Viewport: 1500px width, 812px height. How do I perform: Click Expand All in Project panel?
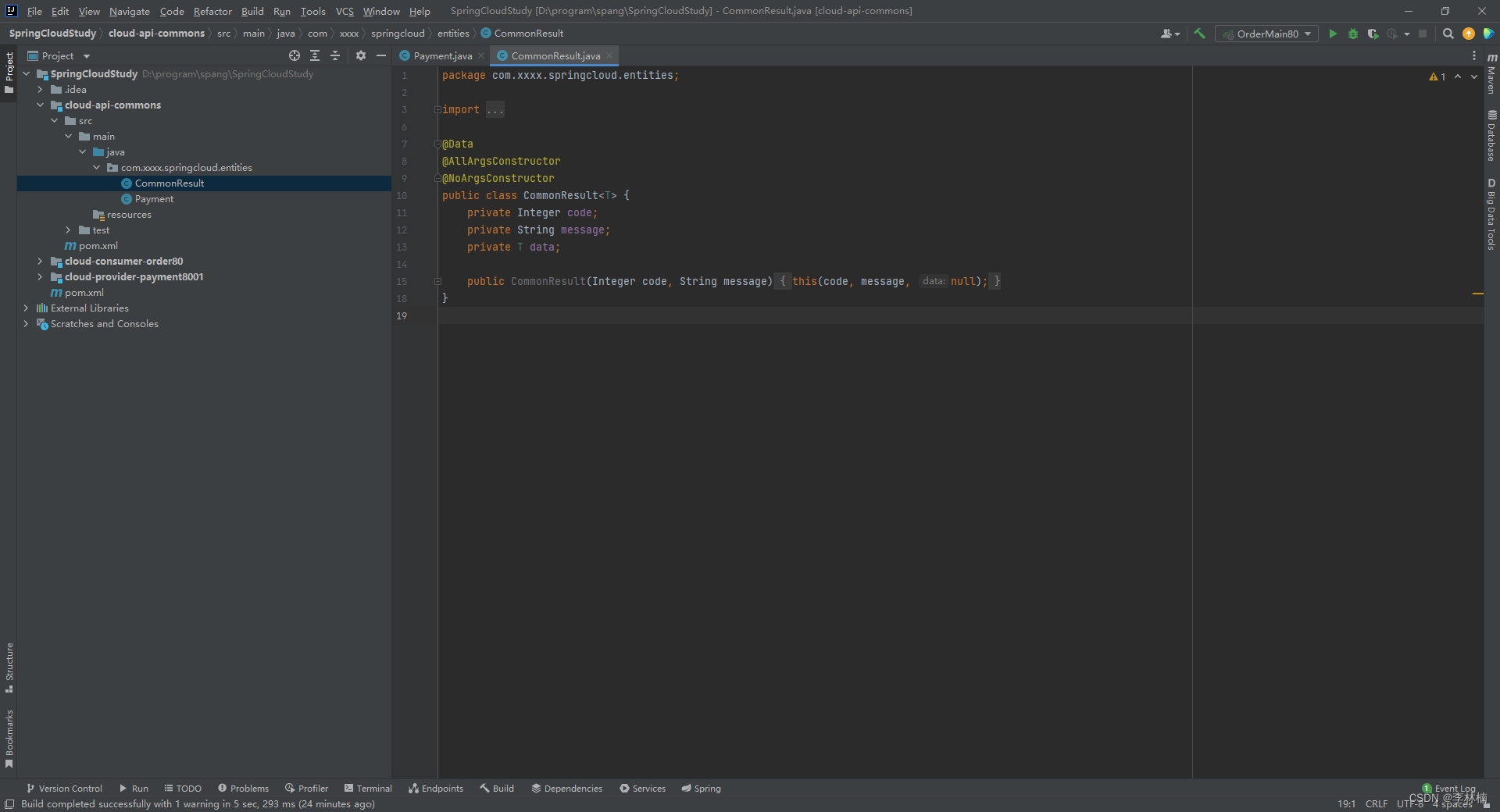pyautogui.click(x=315, y=55)
